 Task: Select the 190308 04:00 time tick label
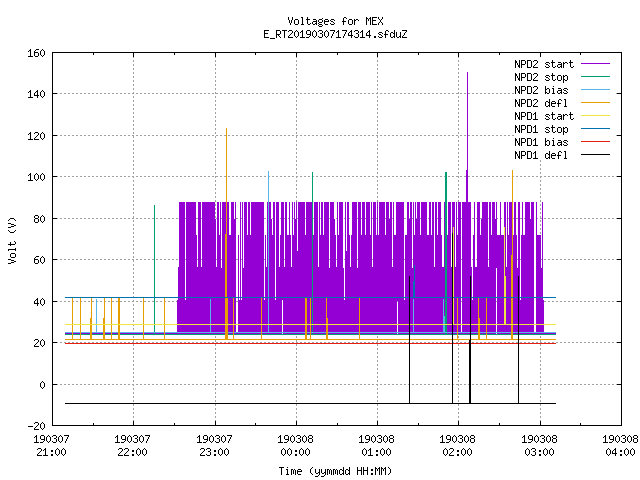[x=620, y=446]
